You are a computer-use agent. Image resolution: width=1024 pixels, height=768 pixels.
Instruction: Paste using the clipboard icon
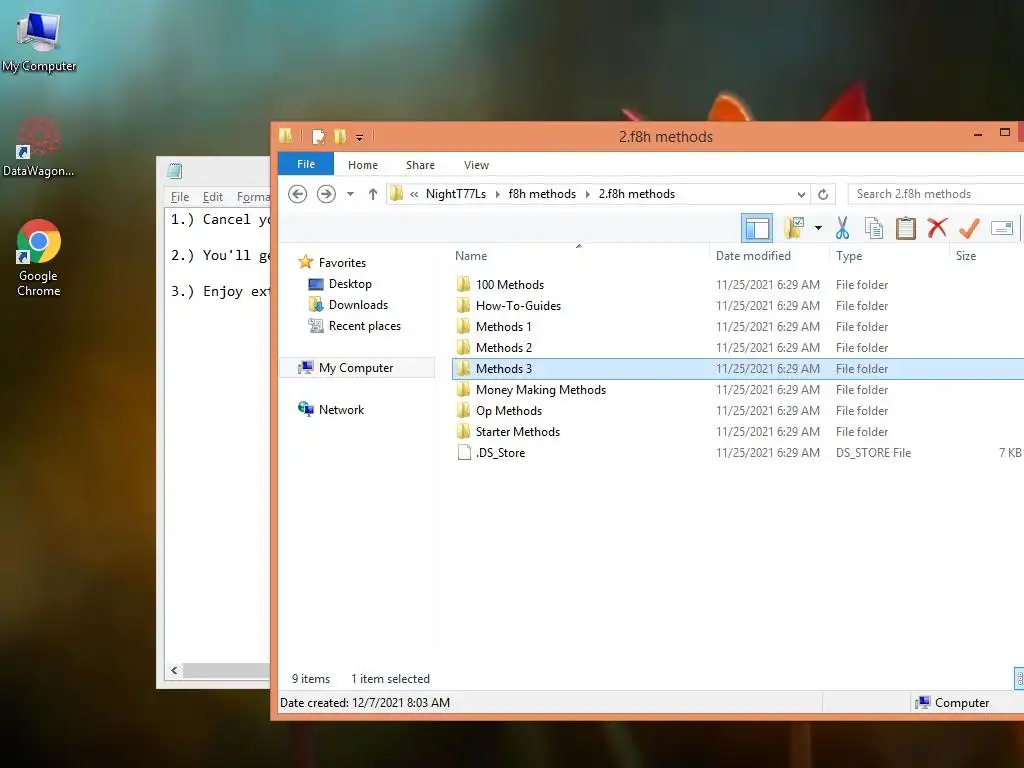click(x=905, y=228)
